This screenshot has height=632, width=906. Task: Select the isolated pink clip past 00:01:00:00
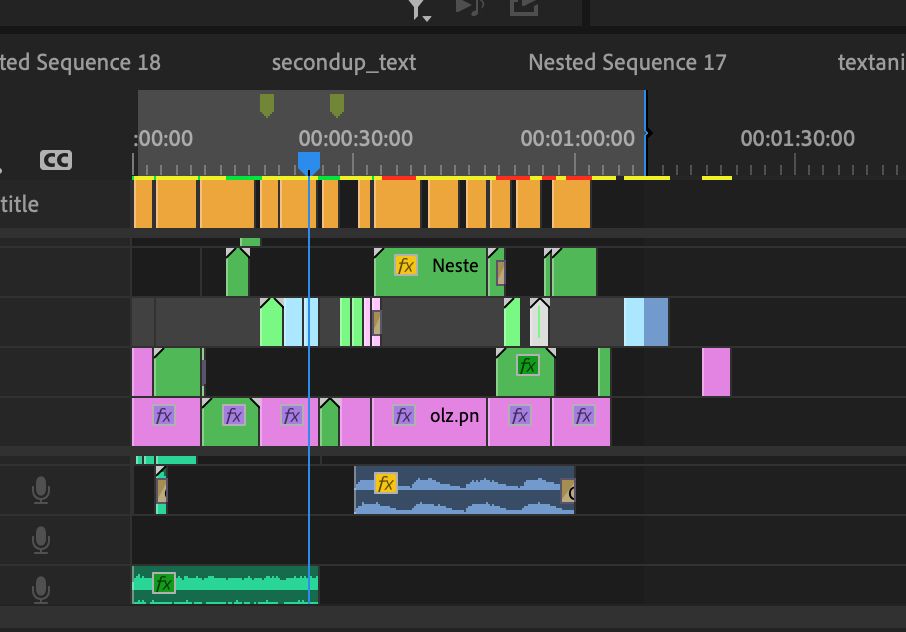[716, 372]
